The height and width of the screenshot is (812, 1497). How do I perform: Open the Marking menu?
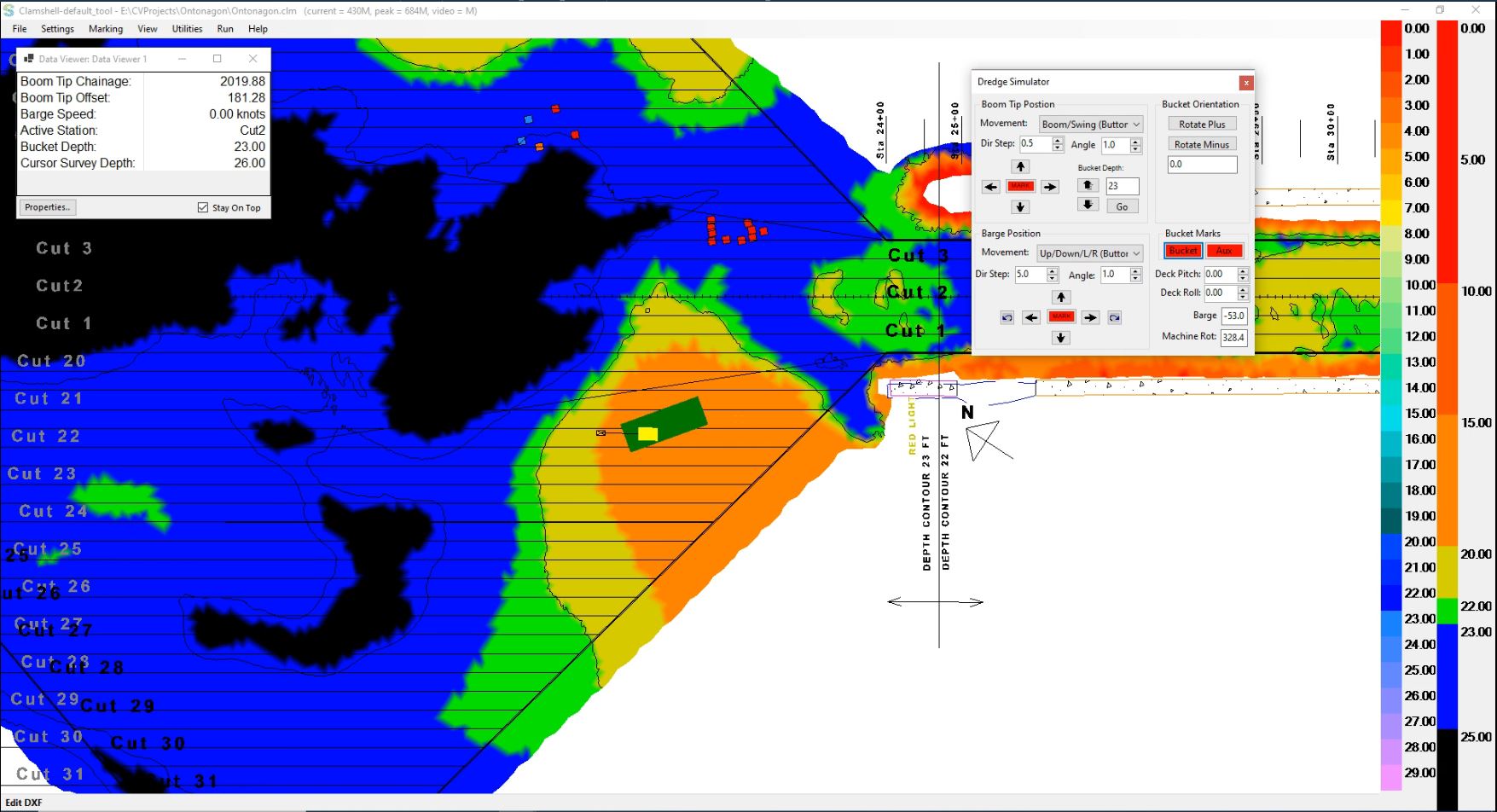pos(106,29)
